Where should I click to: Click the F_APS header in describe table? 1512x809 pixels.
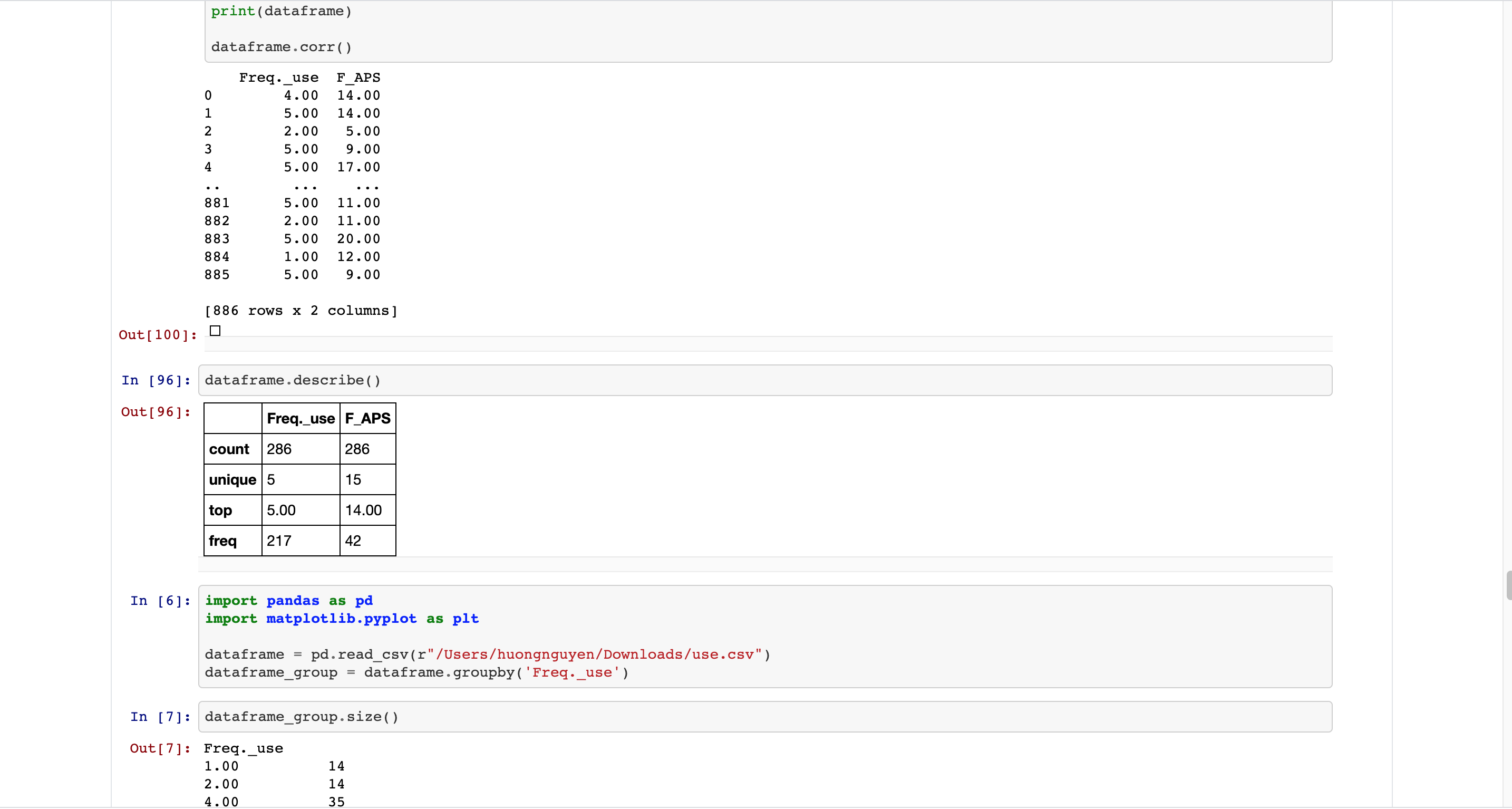[x=367, y=418]
